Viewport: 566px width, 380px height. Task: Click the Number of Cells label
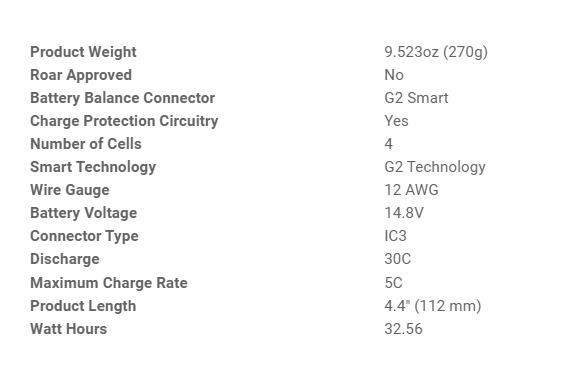[86, 144]
